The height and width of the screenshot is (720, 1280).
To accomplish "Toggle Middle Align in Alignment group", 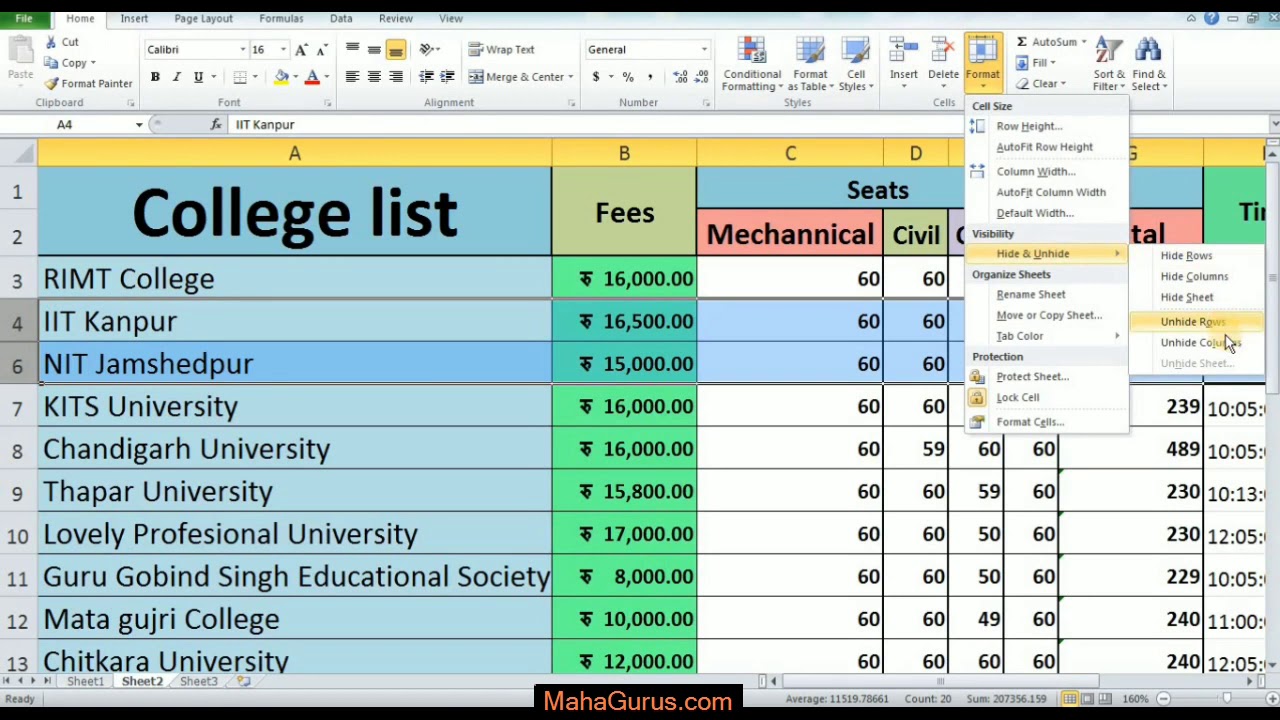I will pyautogui.click(x=374, y=49).
